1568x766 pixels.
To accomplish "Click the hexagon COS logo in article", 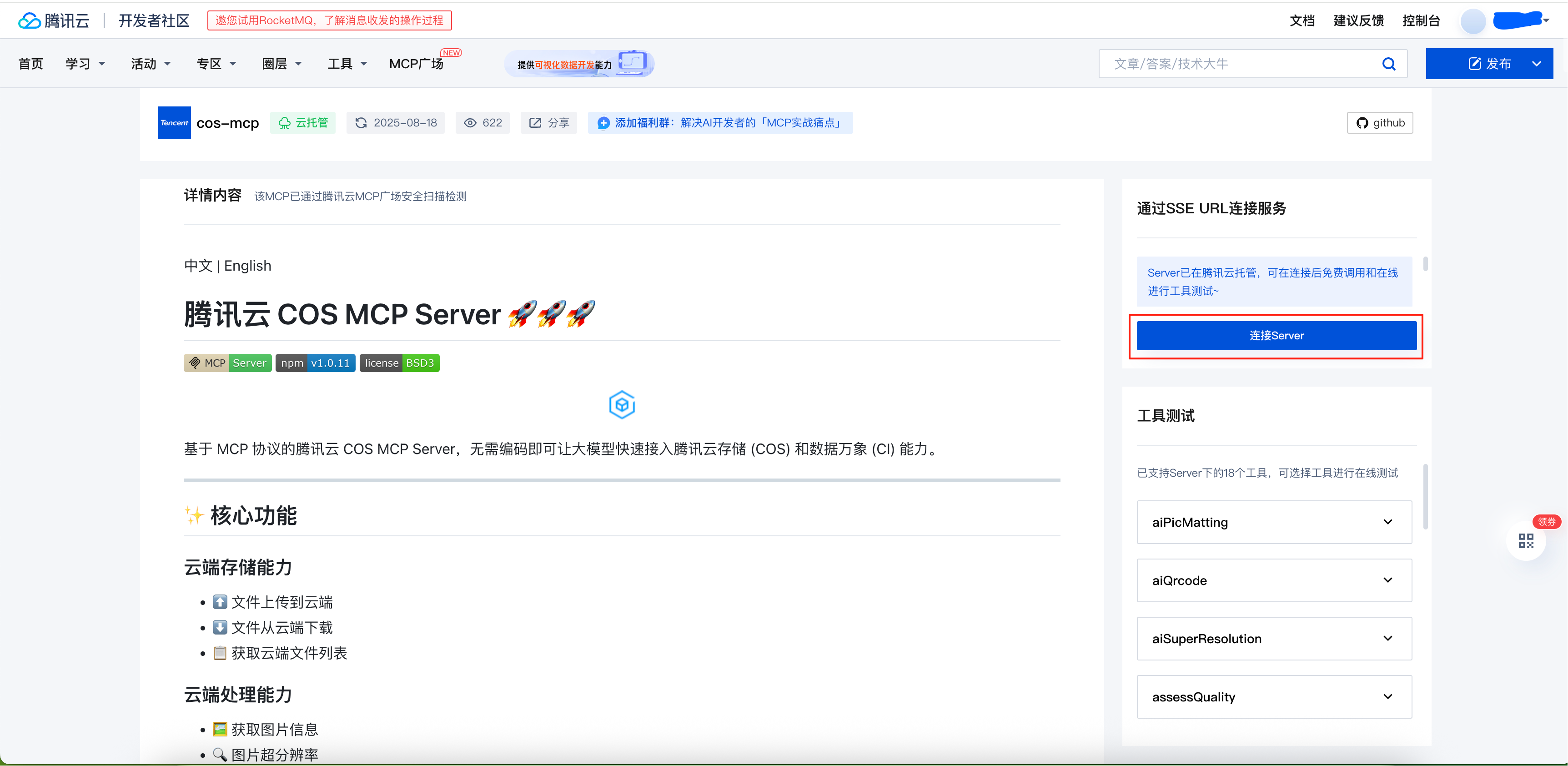I will pos(622,405).
